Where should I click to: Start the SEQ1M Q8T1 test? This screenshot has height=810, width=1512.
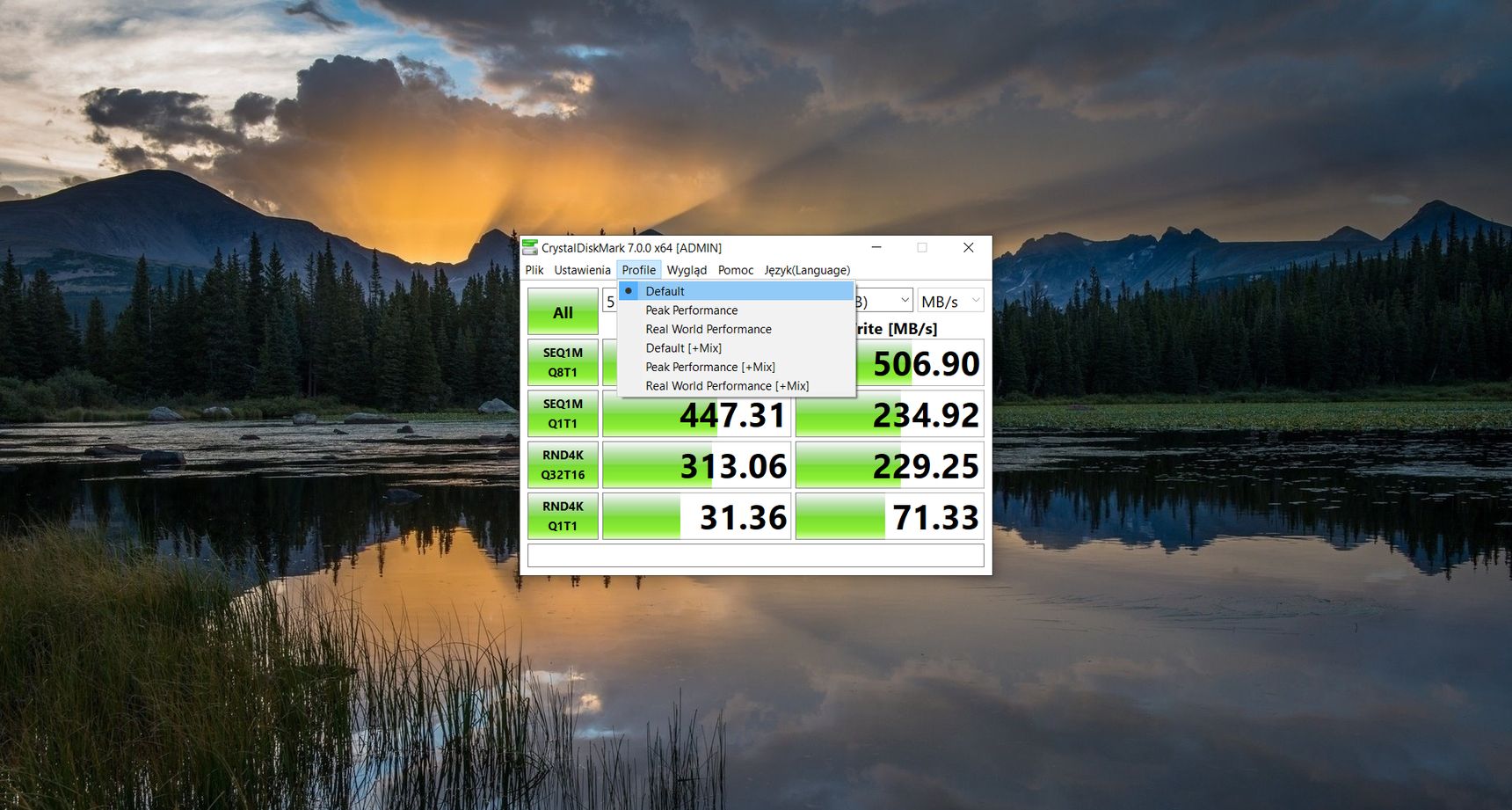[563, 362]
